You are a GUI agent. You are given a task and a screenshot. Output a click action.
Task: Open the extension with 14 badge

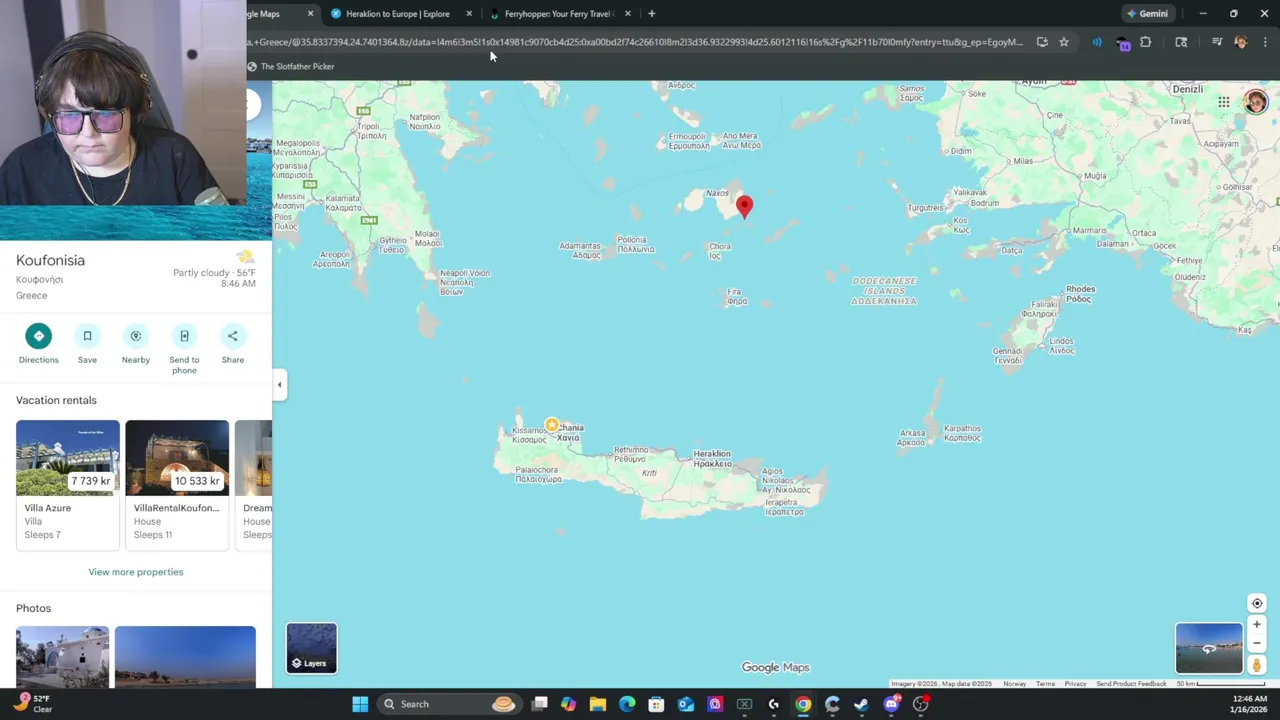point(1123,43)
